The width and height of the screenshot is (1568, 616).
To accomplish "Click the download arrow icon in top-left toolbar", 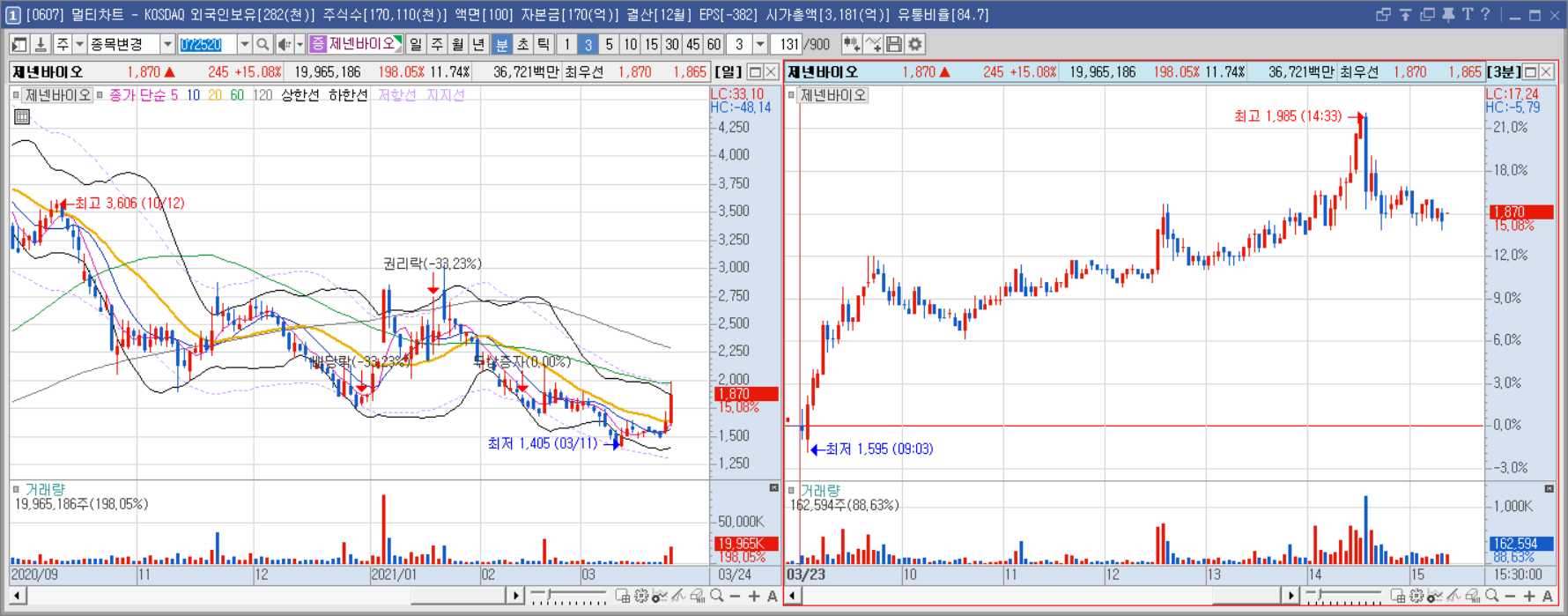I will tap(41, 44).
